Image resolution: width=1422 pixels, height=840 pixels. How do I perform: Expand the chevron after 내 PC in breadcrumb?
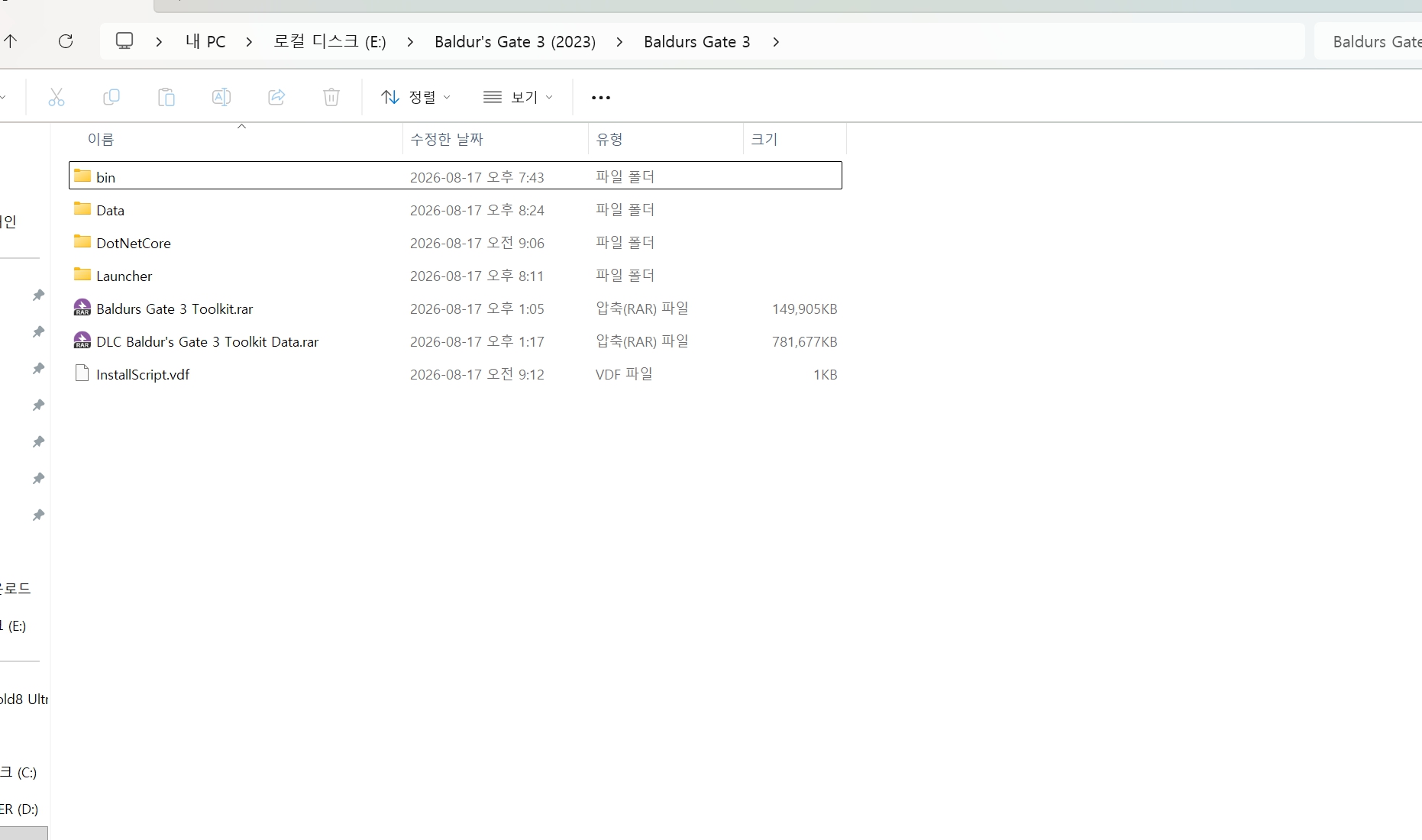pyautogui.click(x=249, y=42)
